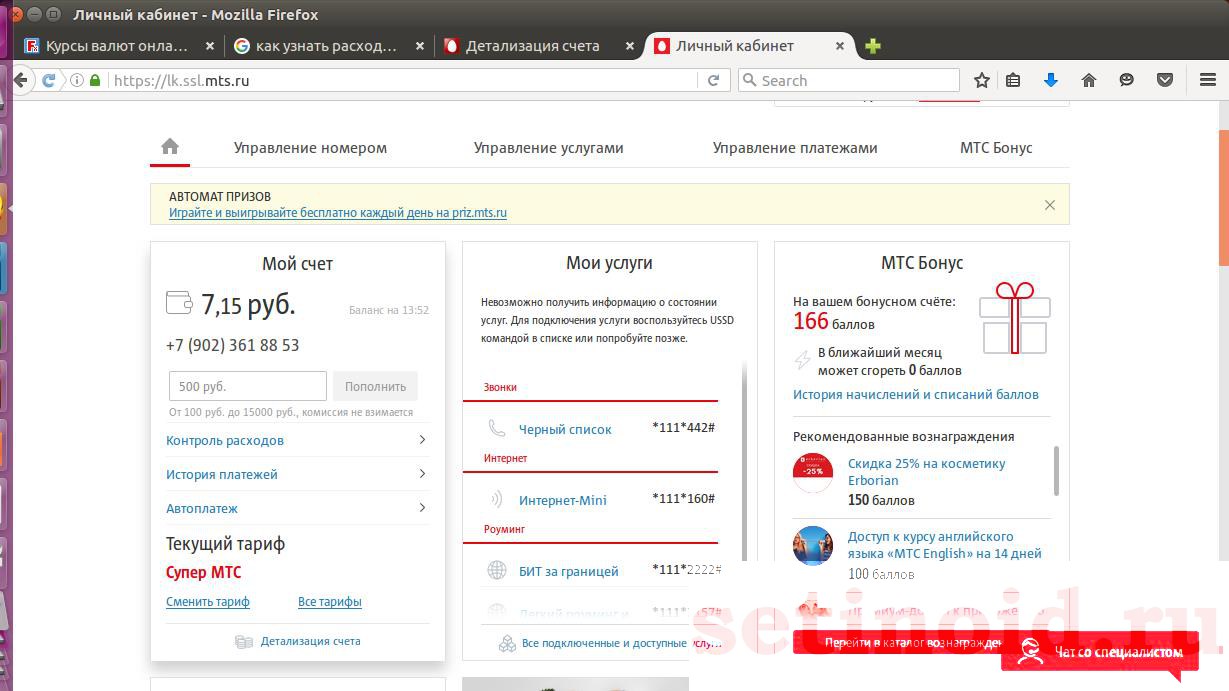The image size is (1229, 691).
Task: Open БИТ за границей service link
Action: click(x=569, y=571)
